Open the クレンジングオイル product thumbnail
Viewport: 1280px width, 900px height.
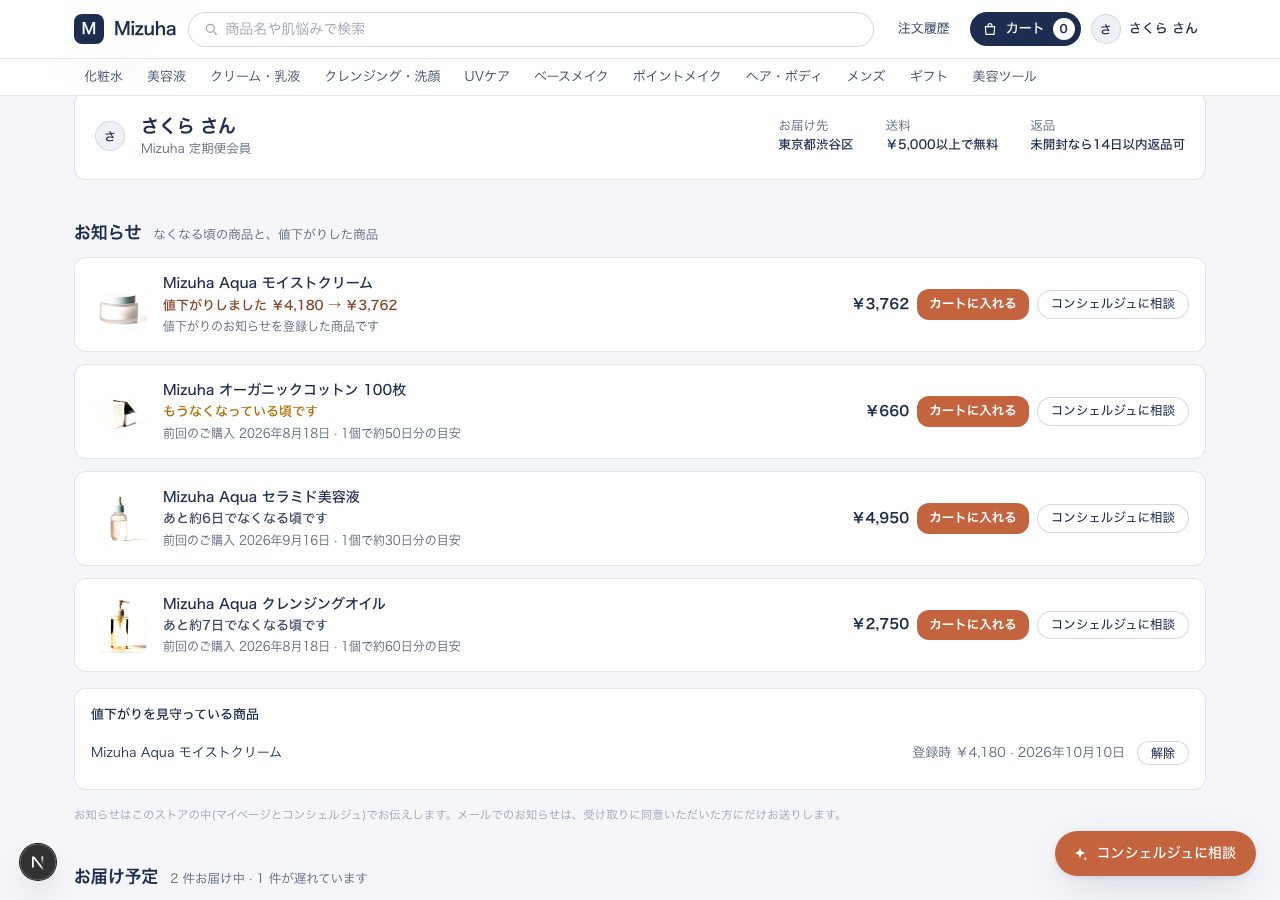pyautogui.click(x=121, y=626)
